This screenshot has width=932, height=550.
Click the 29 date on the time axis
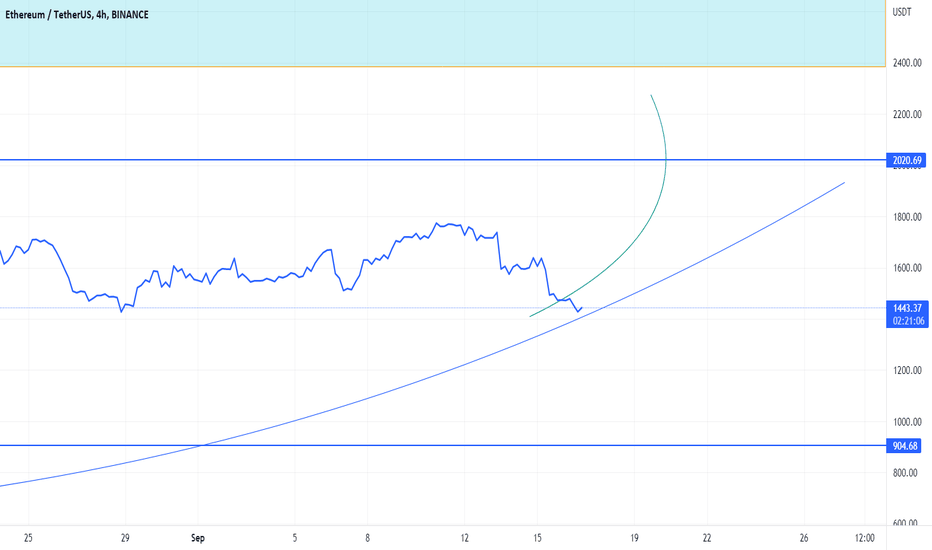[x=125, y=538]
